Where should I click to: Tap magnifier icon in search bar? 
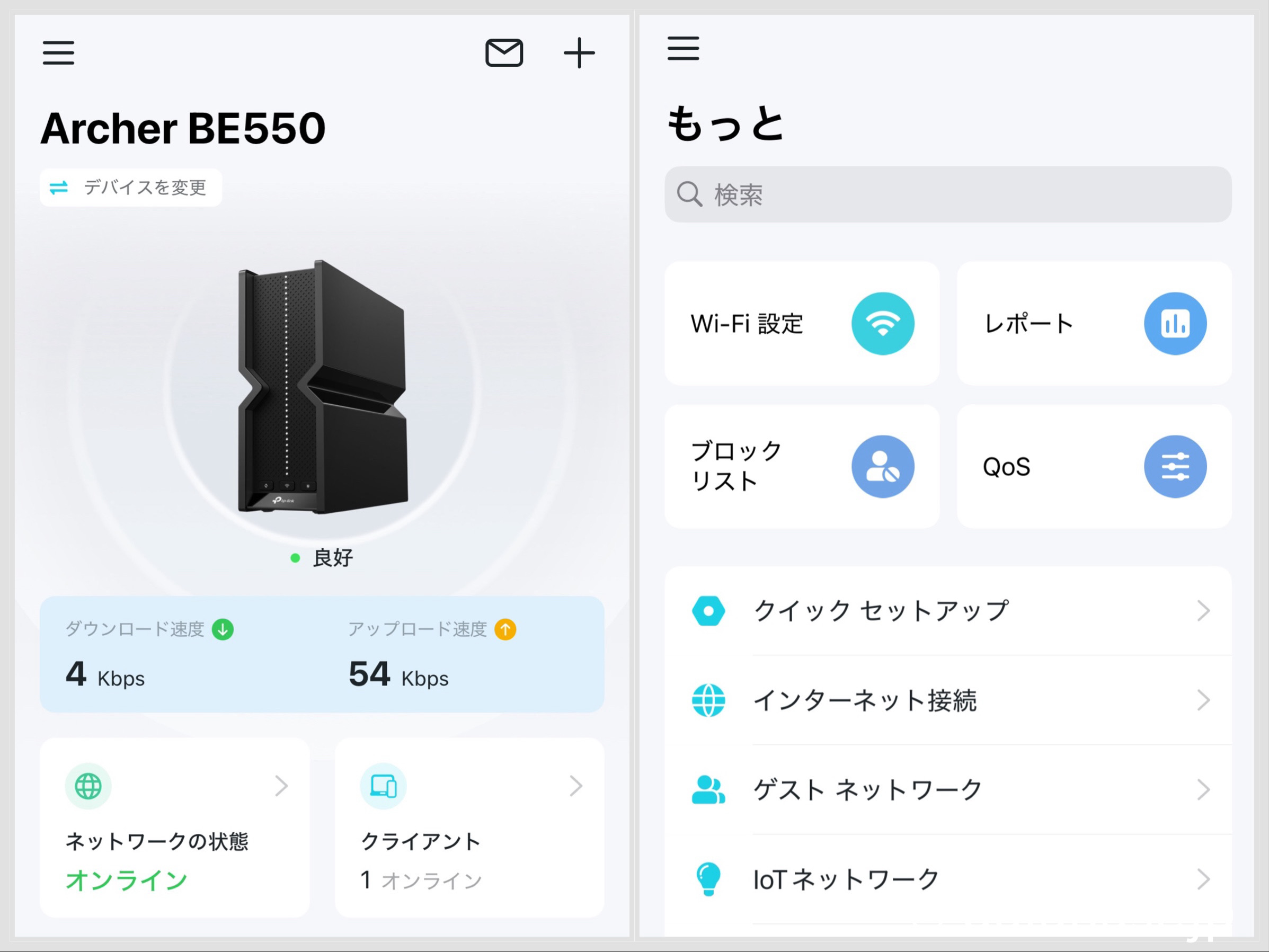[x=689, y=194]
